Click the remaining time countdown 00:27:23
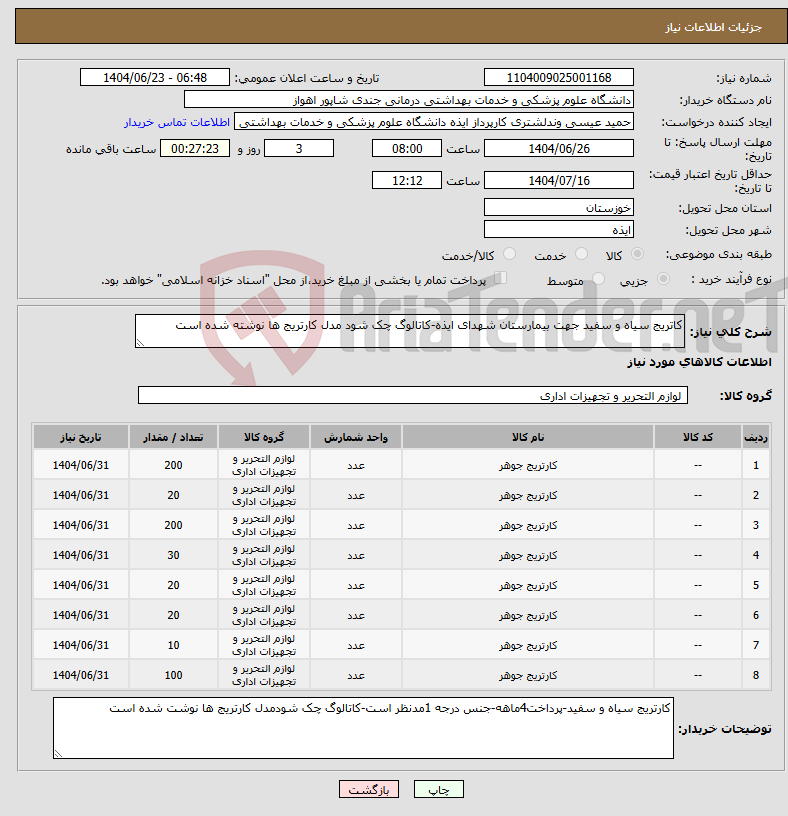 pyautogui.click(x=195, y=148)
